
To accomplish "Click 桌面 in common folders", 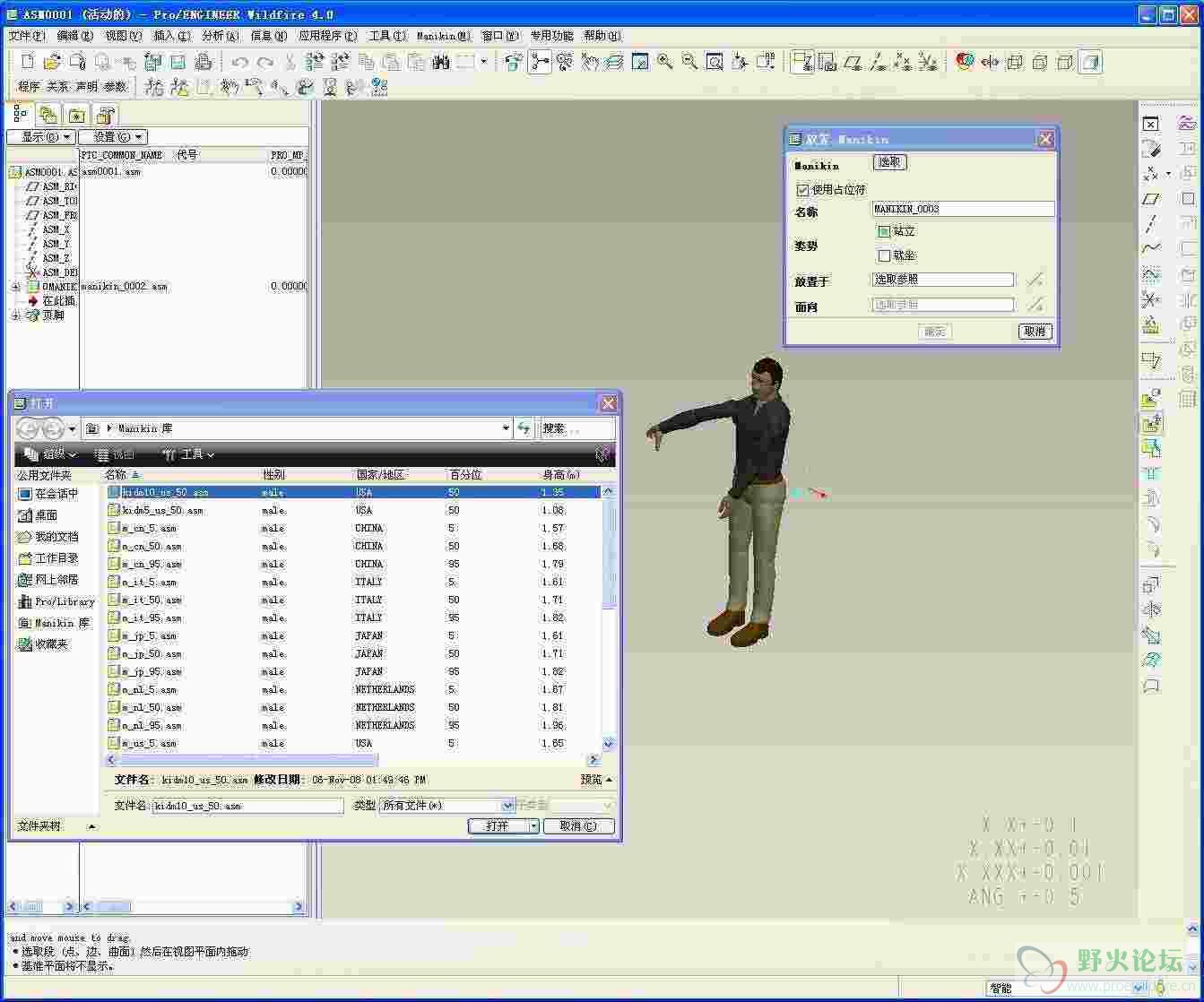I will point(38,515).
